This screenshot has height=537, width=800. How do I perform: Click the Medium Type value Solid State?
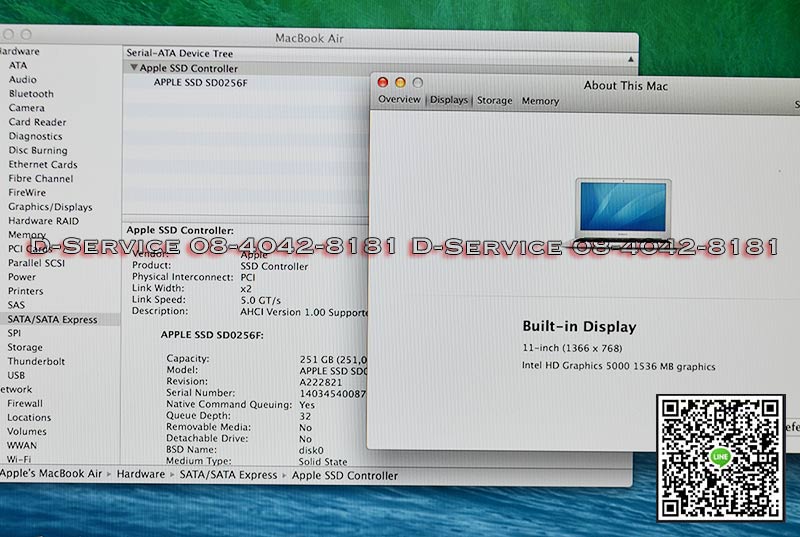322,462
